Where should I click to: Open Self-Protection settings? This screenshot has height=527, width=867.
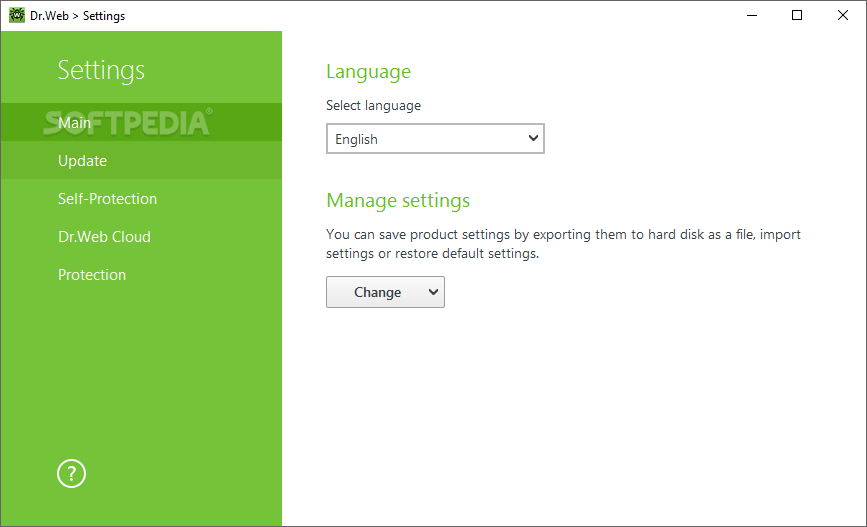tap(141, 199)
